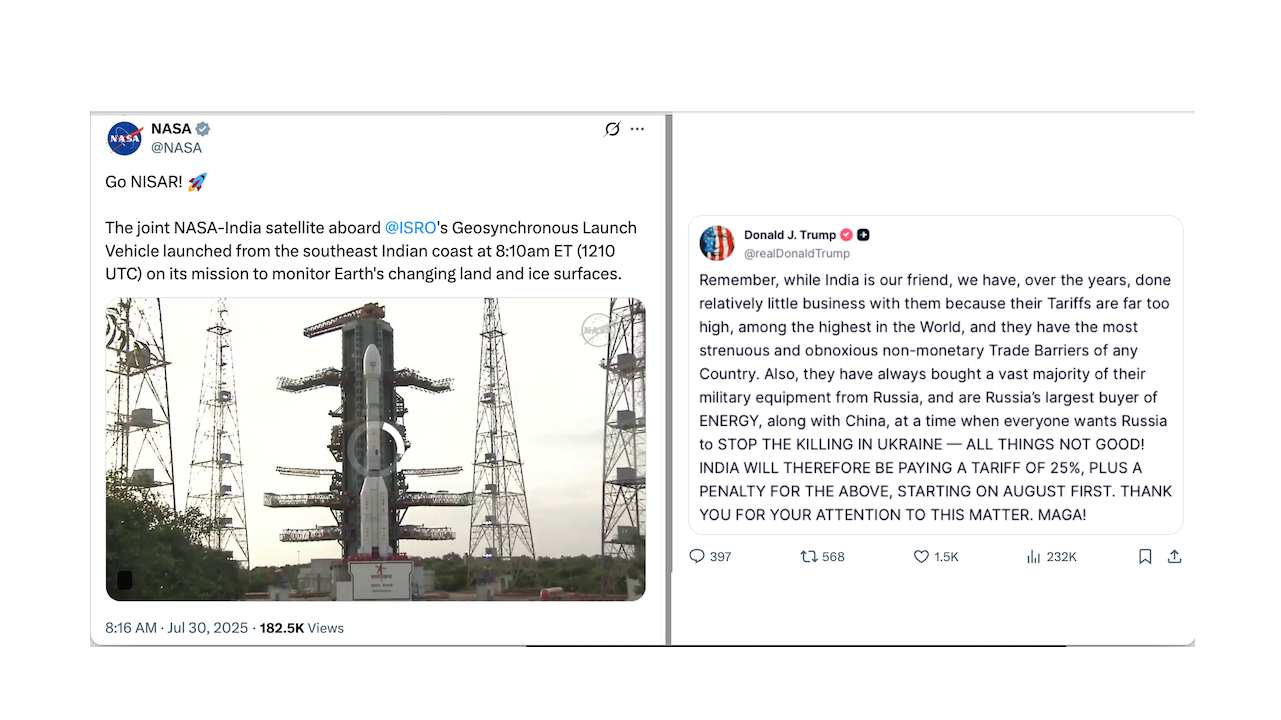
Task: Play the rocket launch video
Action: tap(375, 449)
